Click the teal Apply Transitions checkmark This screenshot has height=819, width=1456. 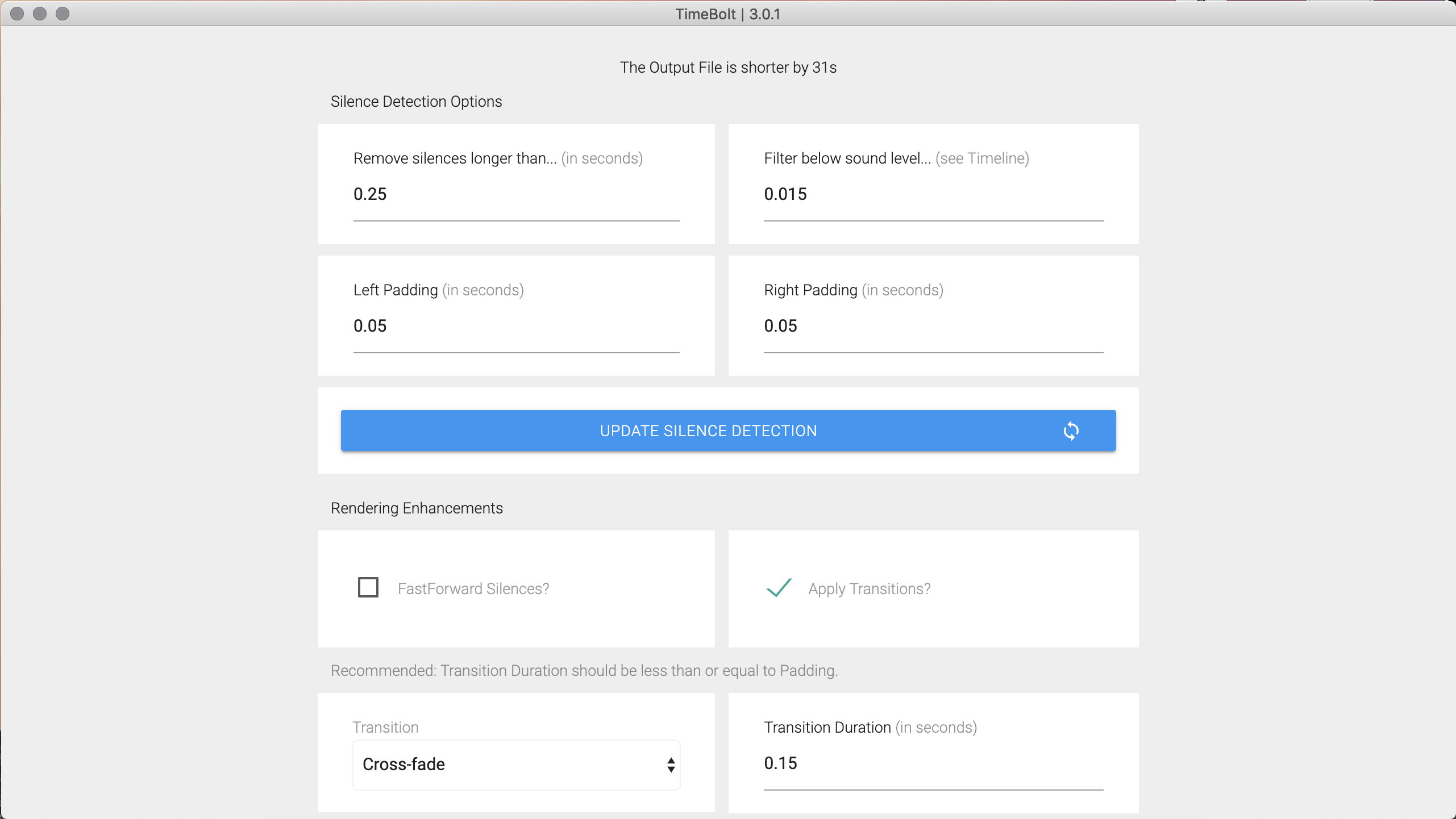point(779,588)
